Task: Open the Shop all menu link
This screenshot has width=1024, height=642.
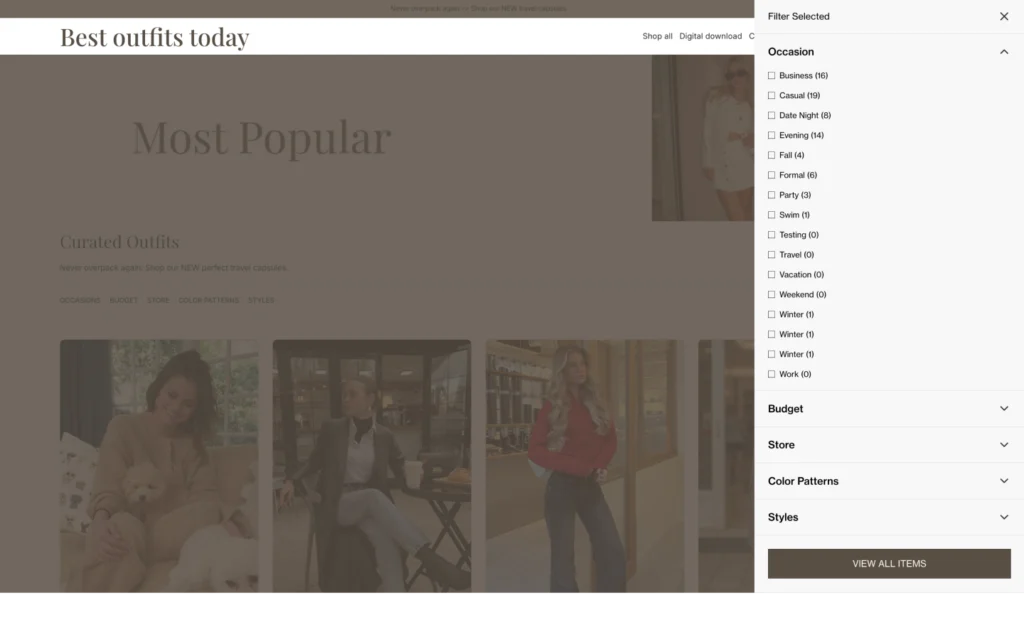Action: tap(657, 36)
